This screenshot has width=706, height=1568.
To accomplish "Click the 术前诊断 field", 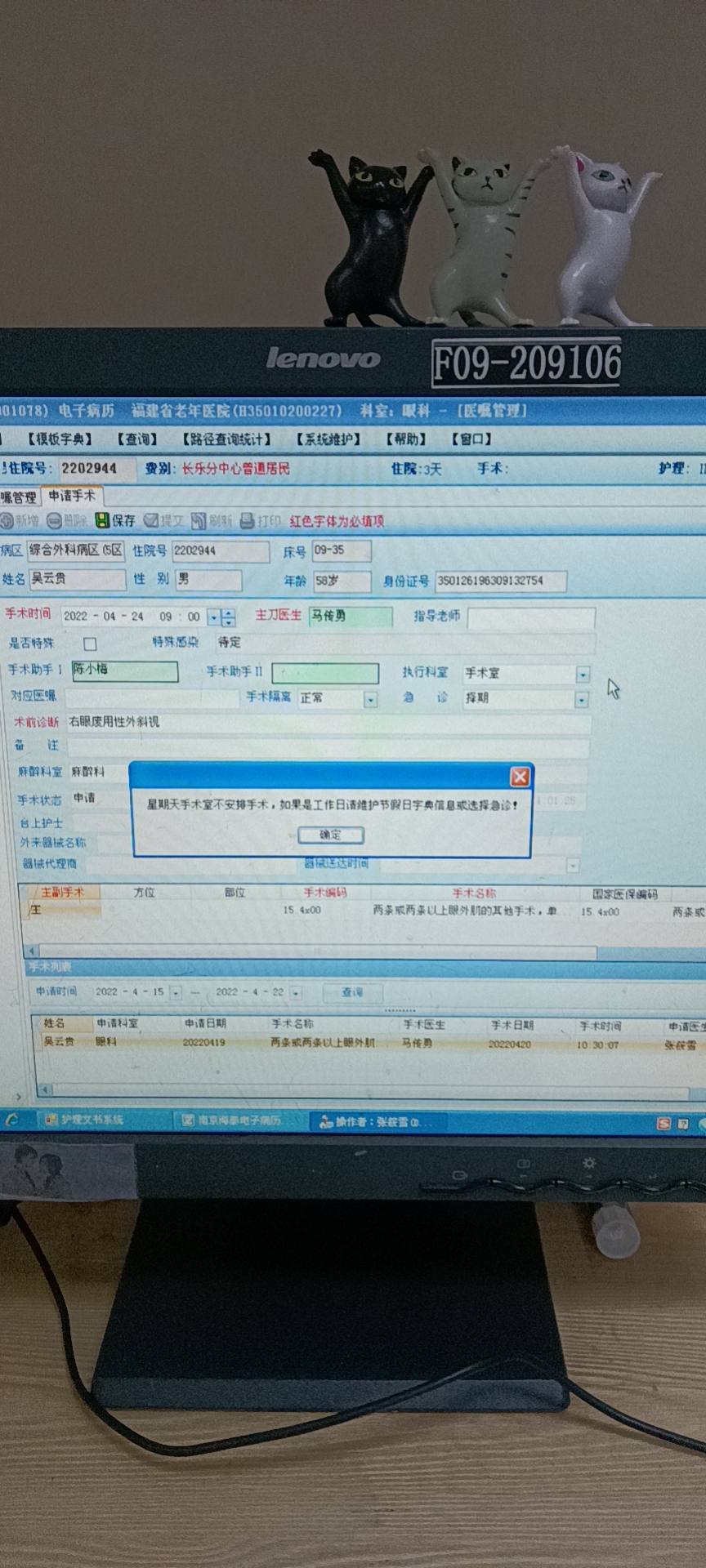I will [328, 723].
